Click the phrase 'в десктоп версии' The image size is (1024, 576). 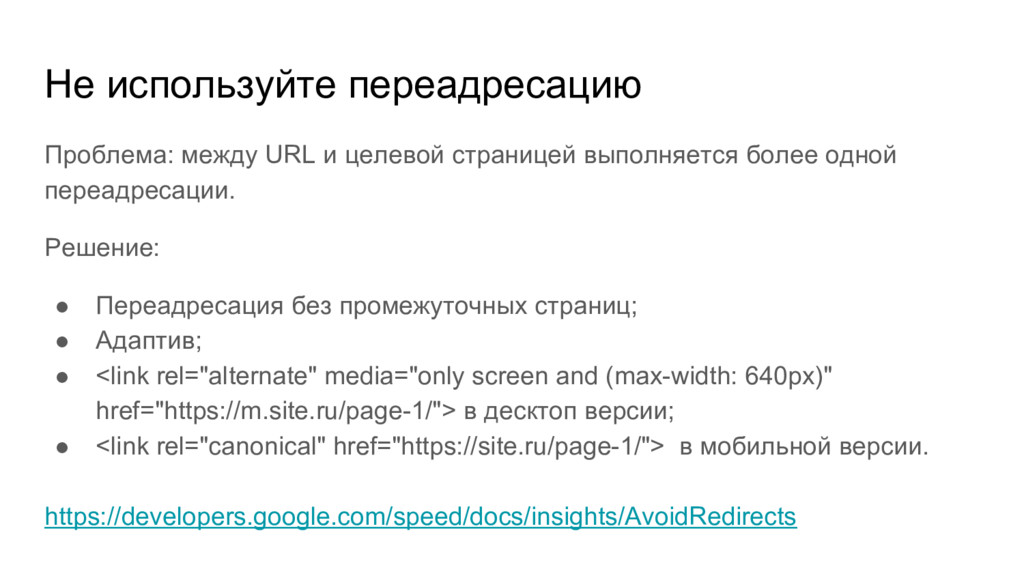coord(569,411)
